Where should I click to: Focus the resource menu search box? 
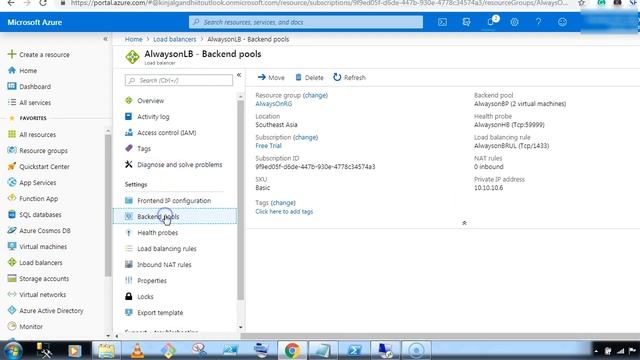coord(179,80)
